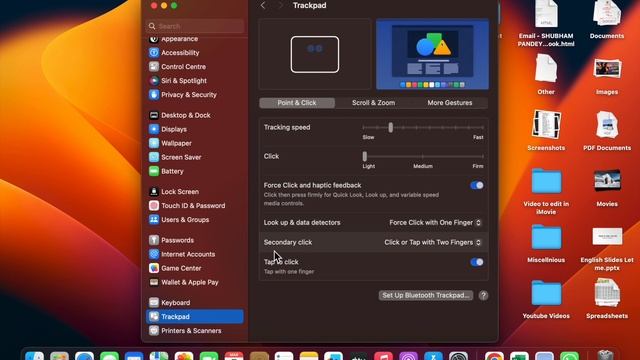Open Look up & data detectors dropdown

(x=435, y=222)
